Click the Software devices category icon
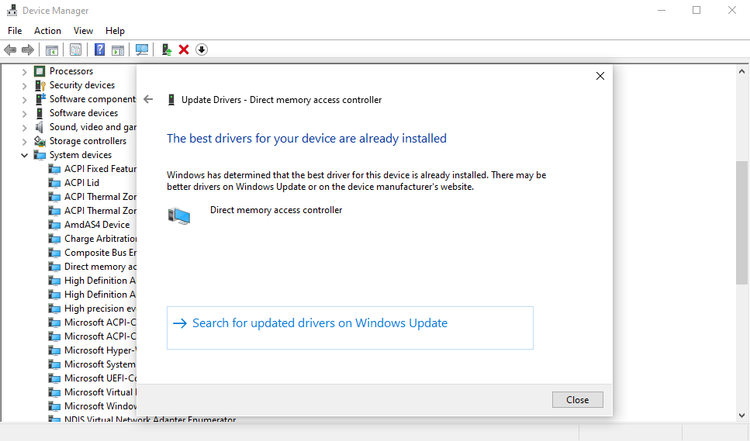 pyautogui.click(x=39, y=113)
